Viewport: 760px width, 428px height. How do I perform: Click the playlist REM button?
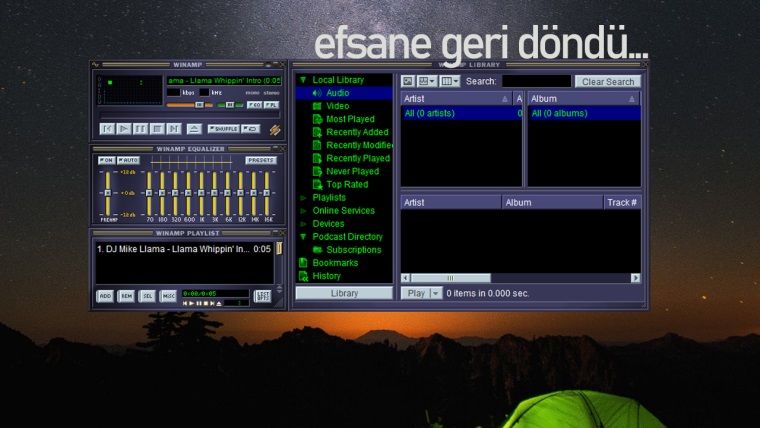click(x=126, y=296)
